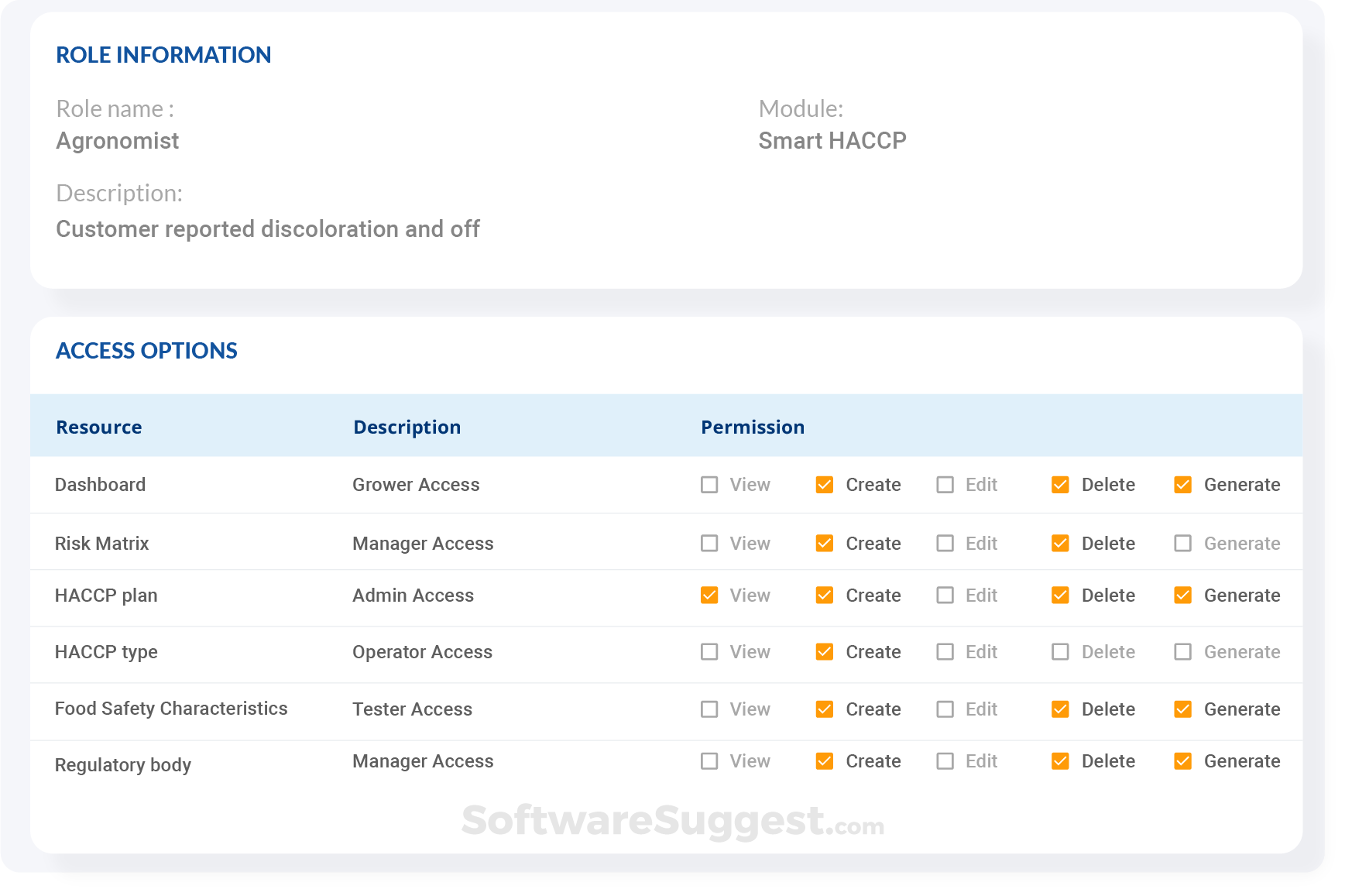The width and height of the screenshot is (1345, 896).
Task: Uncheck Create permission for HACCP type
Action: tap(823, 651)
